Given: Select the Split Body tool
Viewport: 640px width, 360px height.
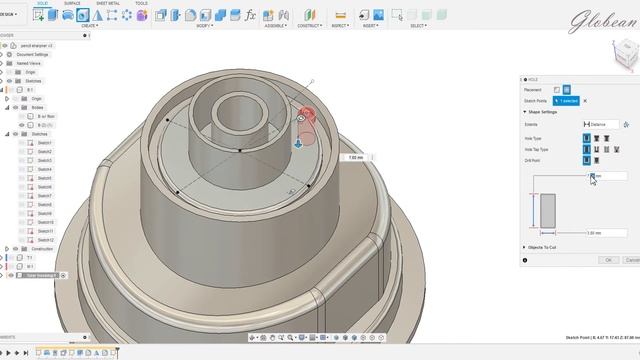Looking at the screenshot, I should [x=235, y=15].
